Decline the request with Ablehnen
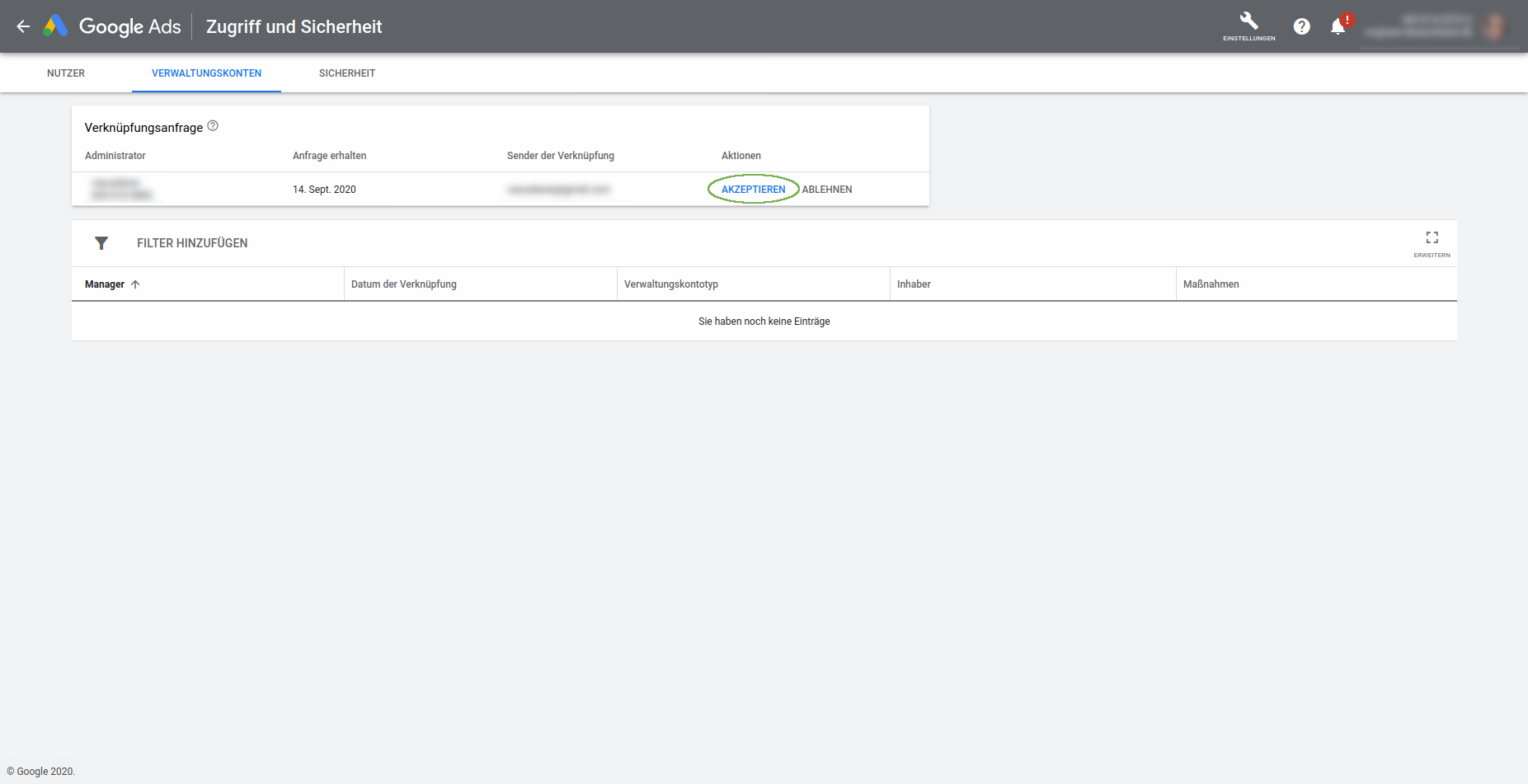 pos(827,190)
